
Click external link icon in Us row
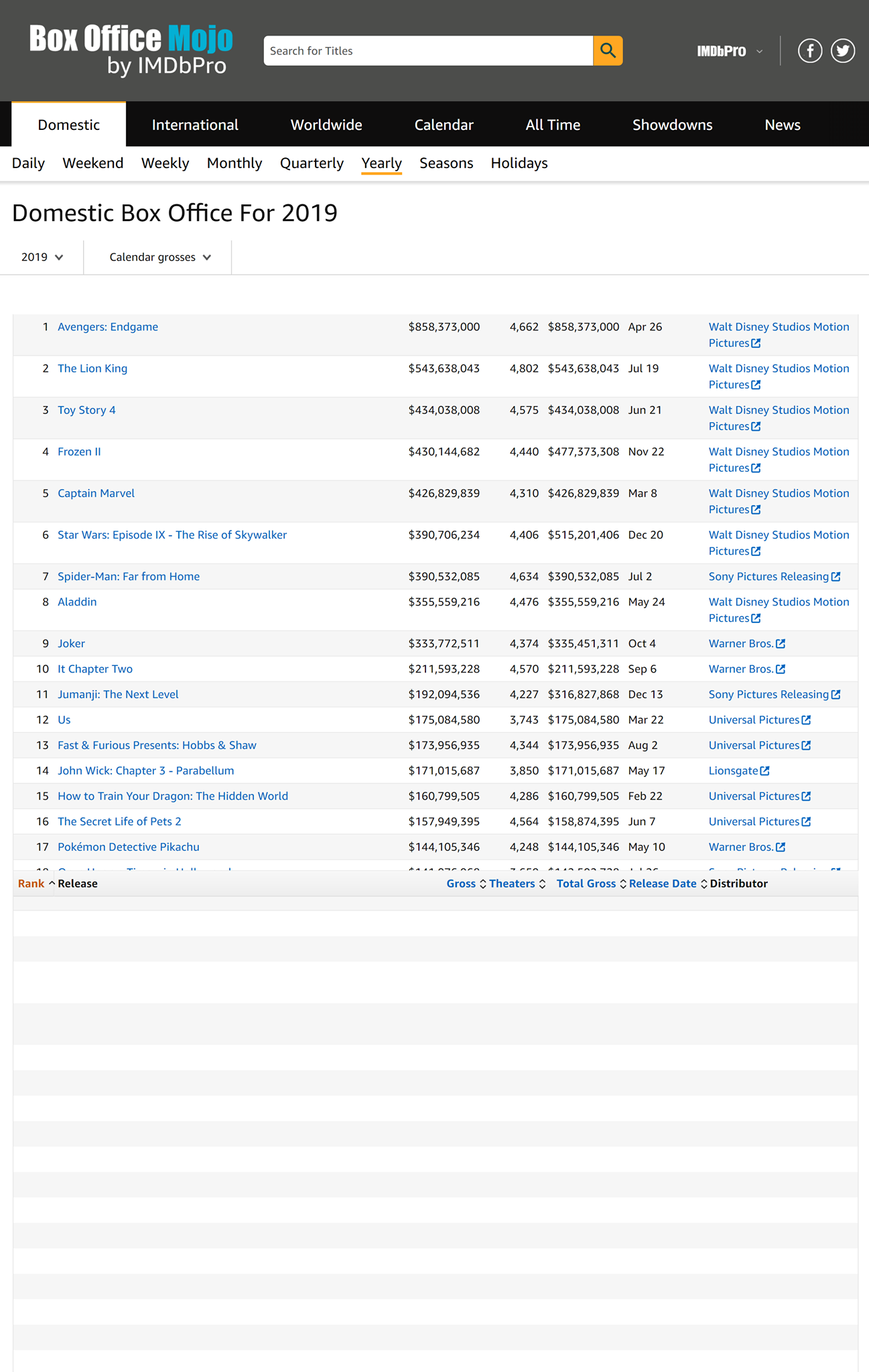click(x=806, y=720)
